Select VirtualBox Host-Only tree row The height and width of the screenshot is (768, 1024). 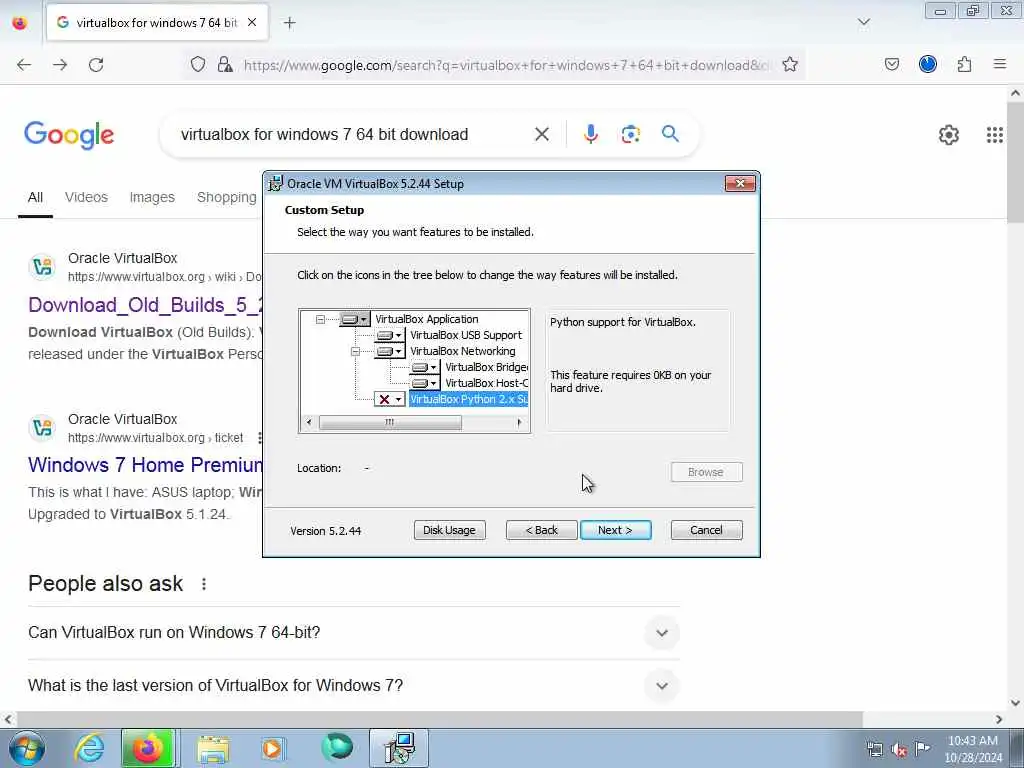tap(486, 383)
